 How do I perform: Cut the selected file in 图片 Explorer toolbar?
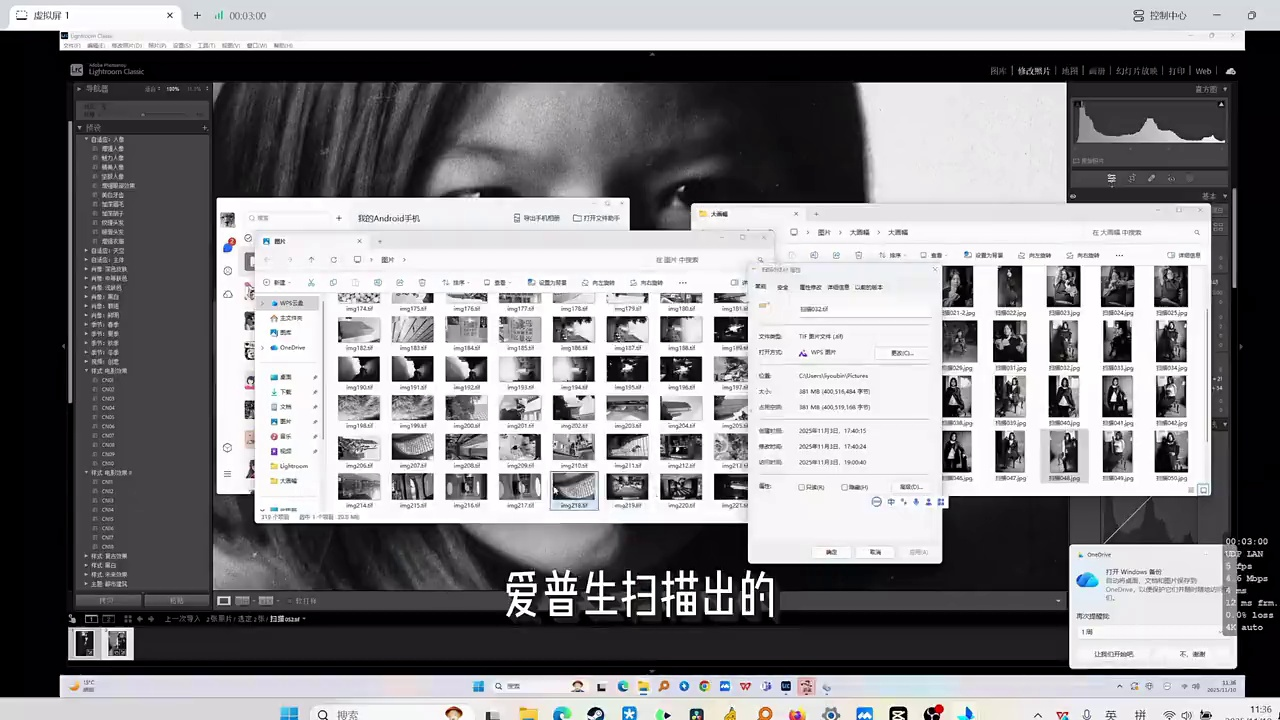coord(311,283)
